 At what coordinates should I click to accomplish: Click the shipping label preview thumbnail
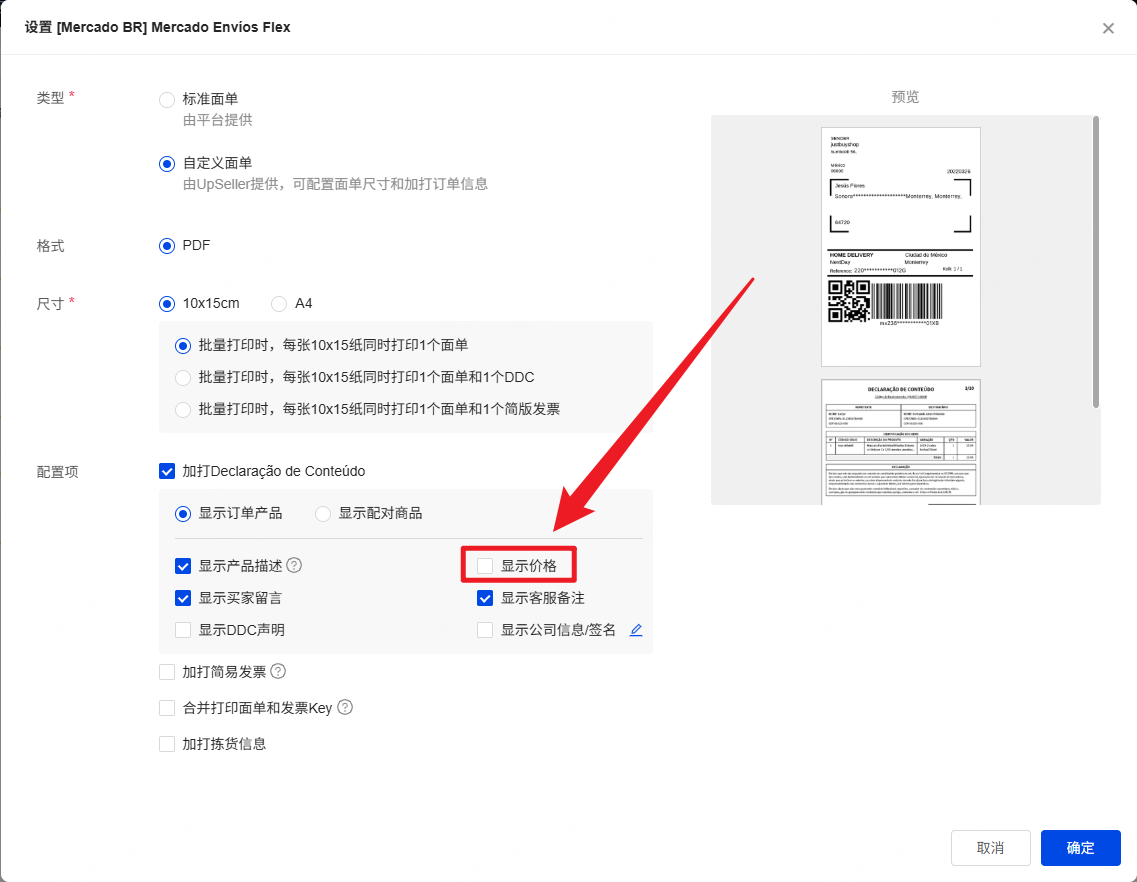pyautogui.click(x=900, y=246)
